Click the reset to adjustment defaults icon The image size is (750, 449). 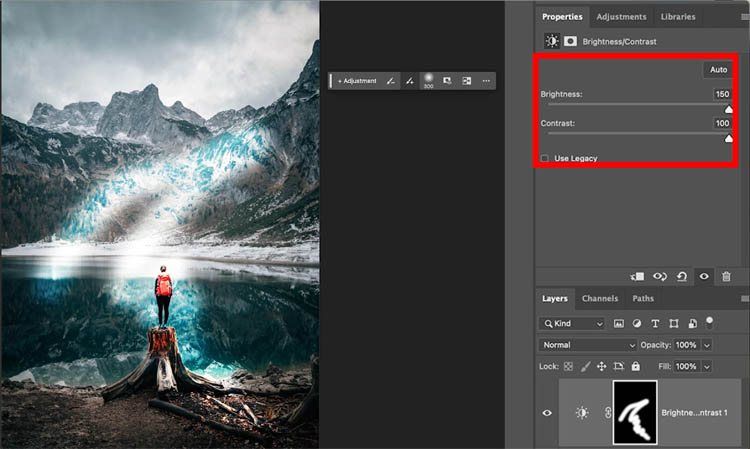point(682,277)
